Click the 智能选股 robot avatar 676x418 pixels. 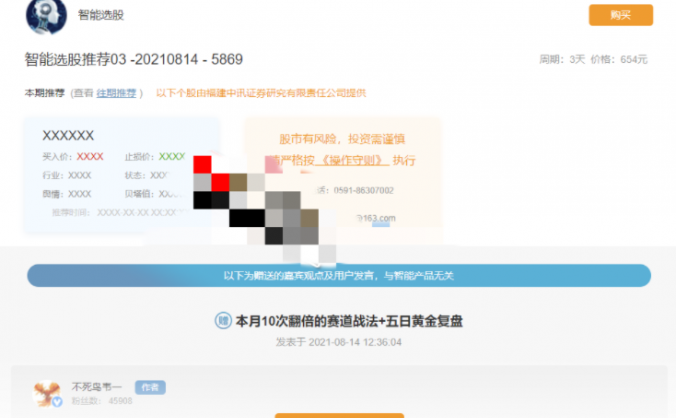click(47, 16)
